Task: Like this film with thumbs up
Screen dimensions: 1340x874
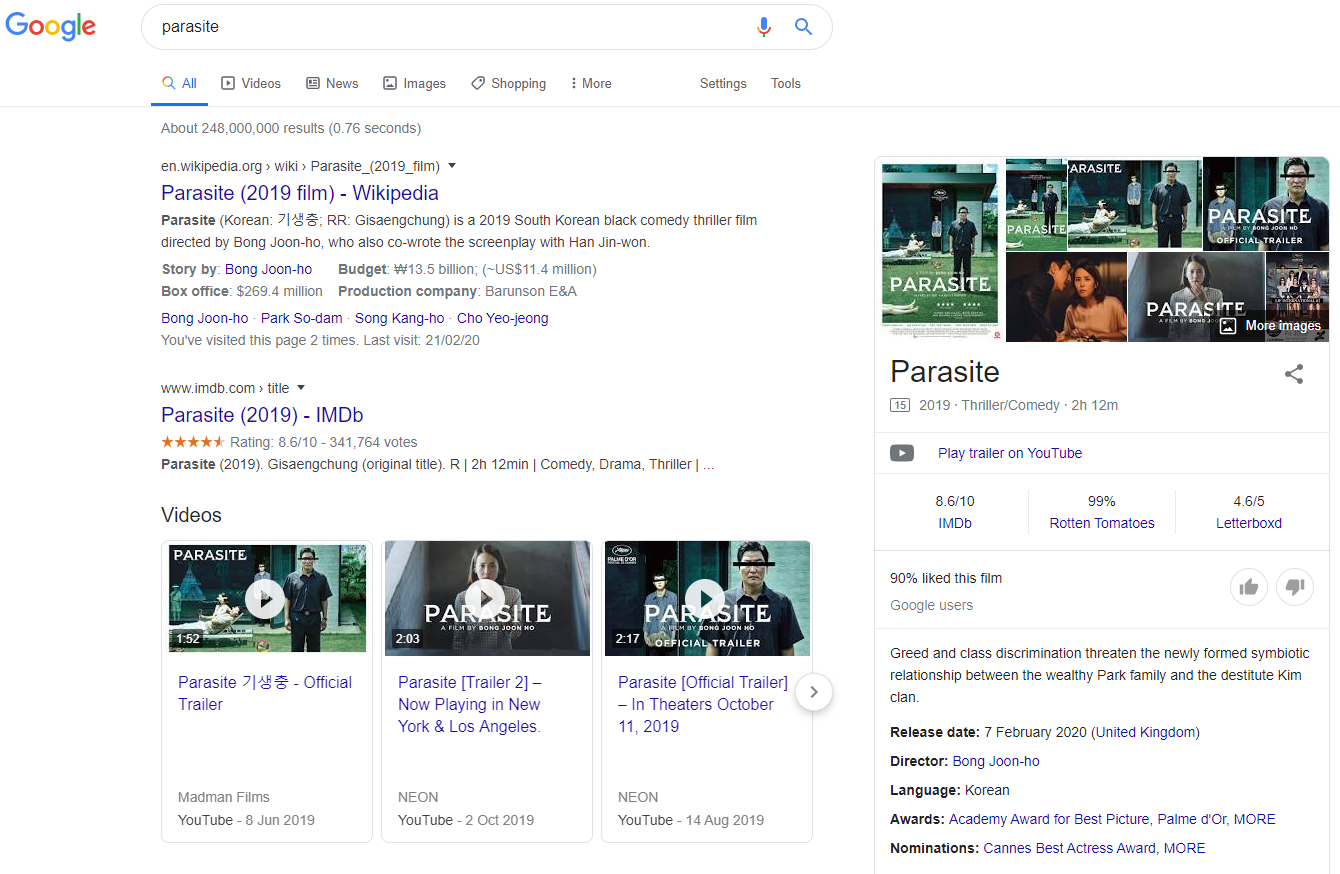Action: (1248, 587)
